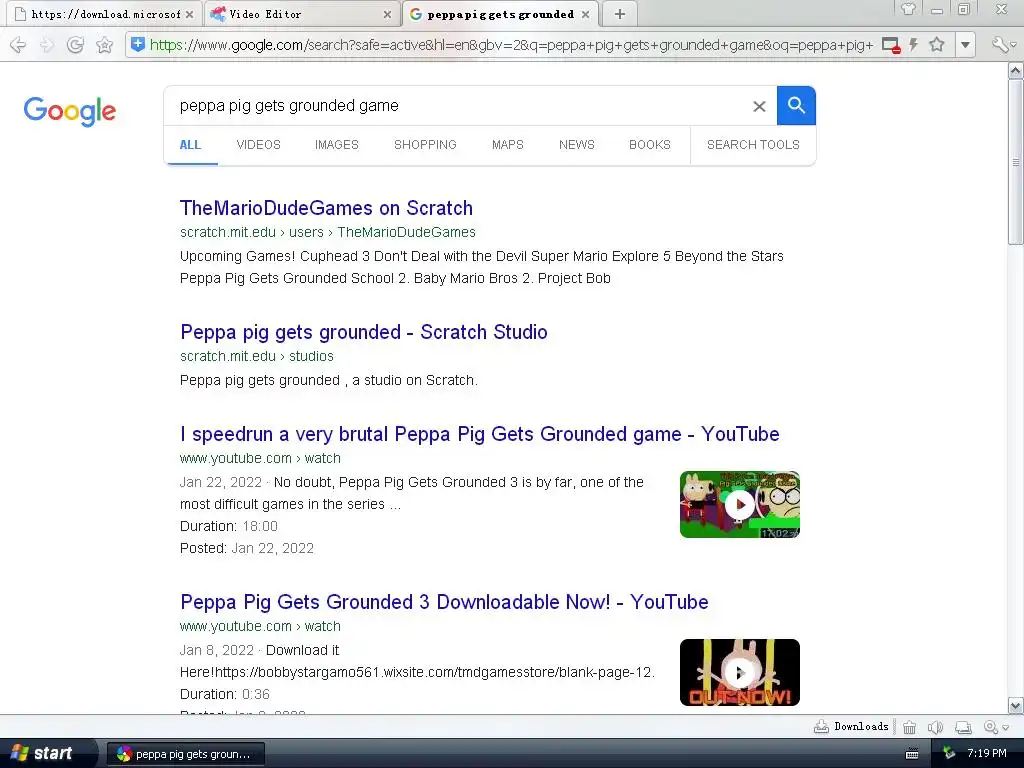This screenshot has height=768, width=1024.
Task: Play the OUT NOW video thumbnail
Action: (x=740, y=673)
